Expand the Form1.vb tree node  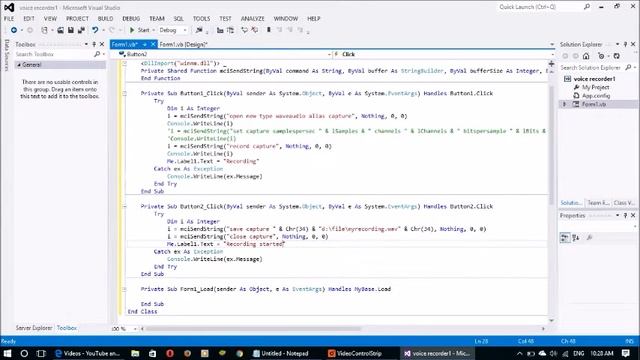pyautogui.click(x=565, y=104)
